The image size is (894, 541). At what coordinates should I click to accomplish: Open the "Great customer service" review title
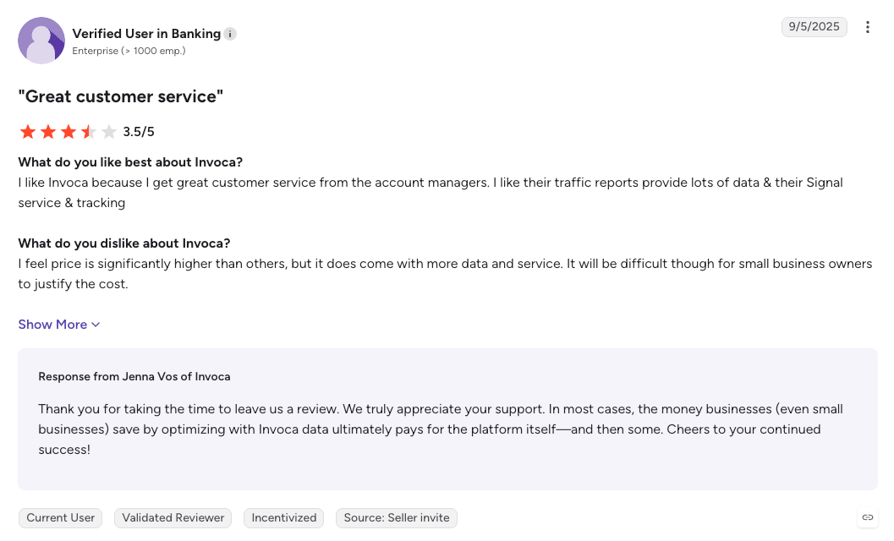click(120, 96)
